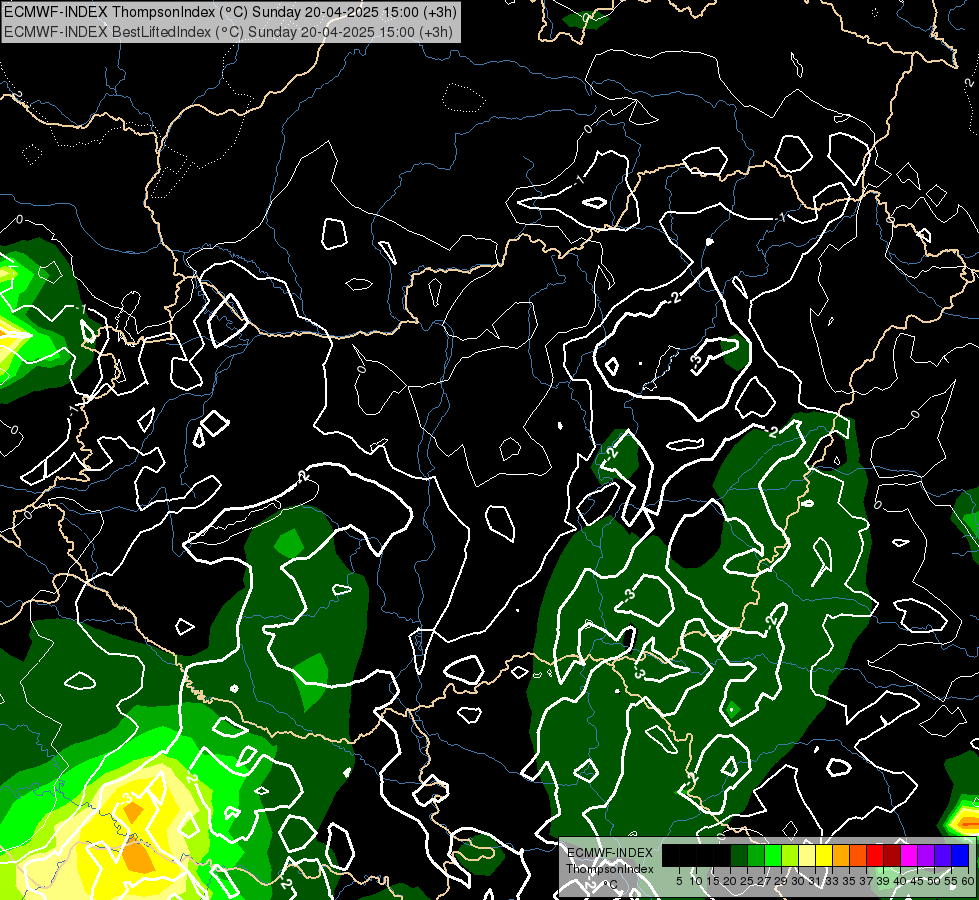Click the orange-red 35-37 legend swatch

tap(858, 855)
